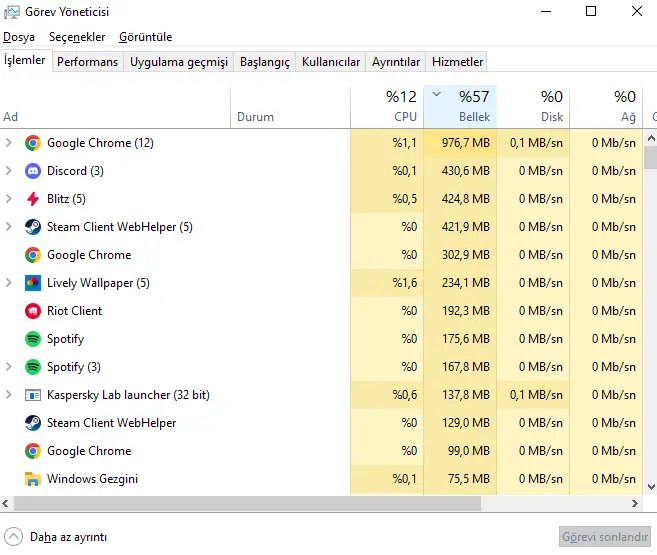The height and width of the screenshot is (555, 657).
Task: Switch to the Ayrıntılar tab
Action: click(396, 62)
